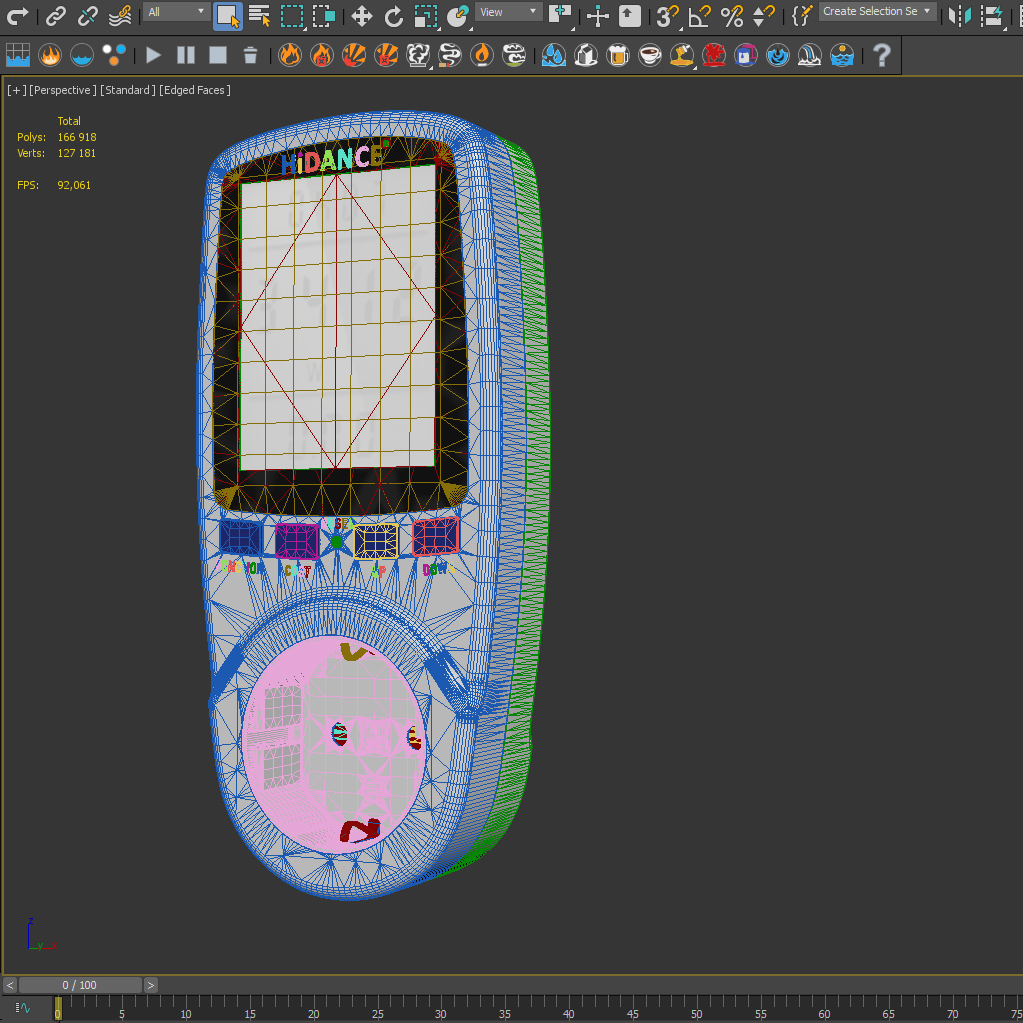Click the mini curve editor toggle icon
This screenshot has height=1023, width=1023.
click(23, 1008)
